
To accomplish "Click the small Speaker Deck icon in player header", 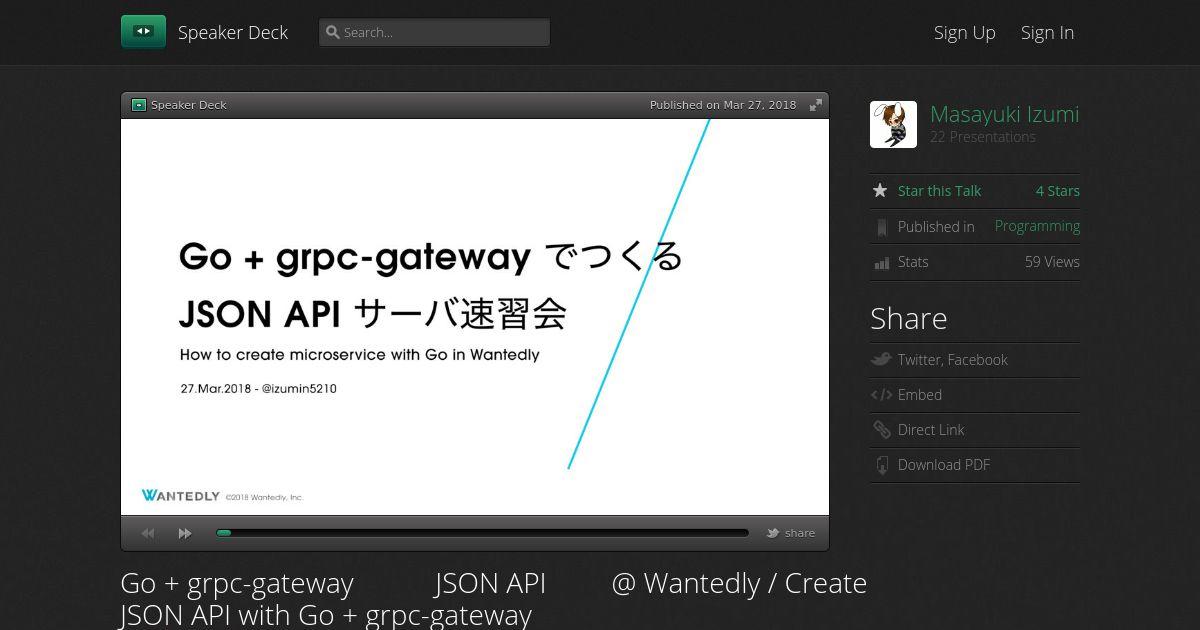I will click(x=139, y=105).
